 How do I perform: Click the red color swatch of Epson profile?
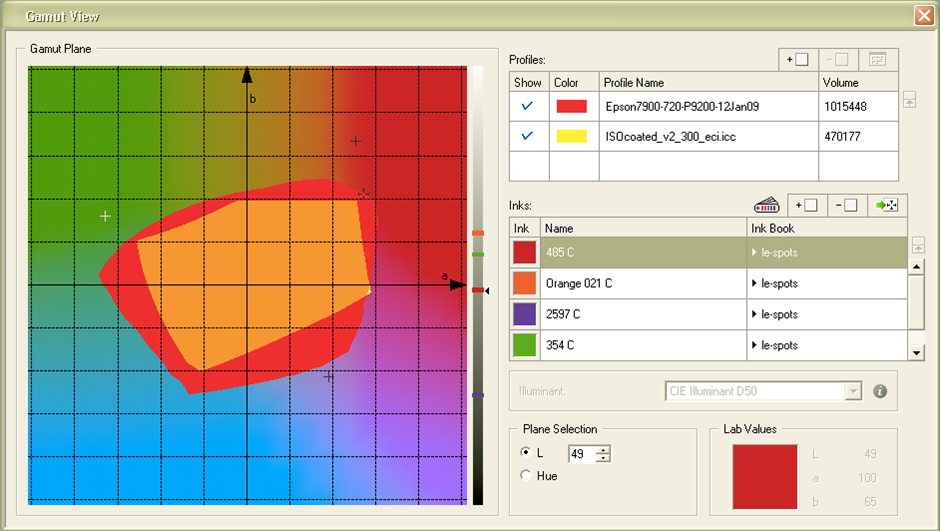click(x=571, y=106)
